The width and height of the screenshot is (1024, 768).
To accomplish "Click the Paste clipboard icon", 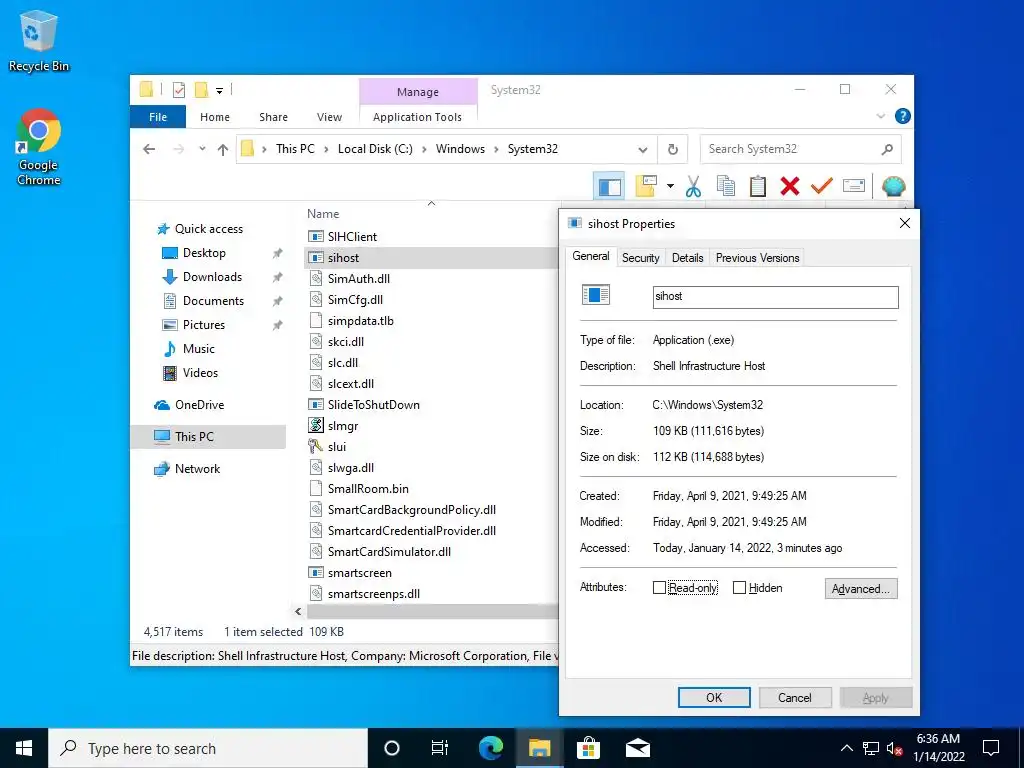I will (x=758, y=187).
